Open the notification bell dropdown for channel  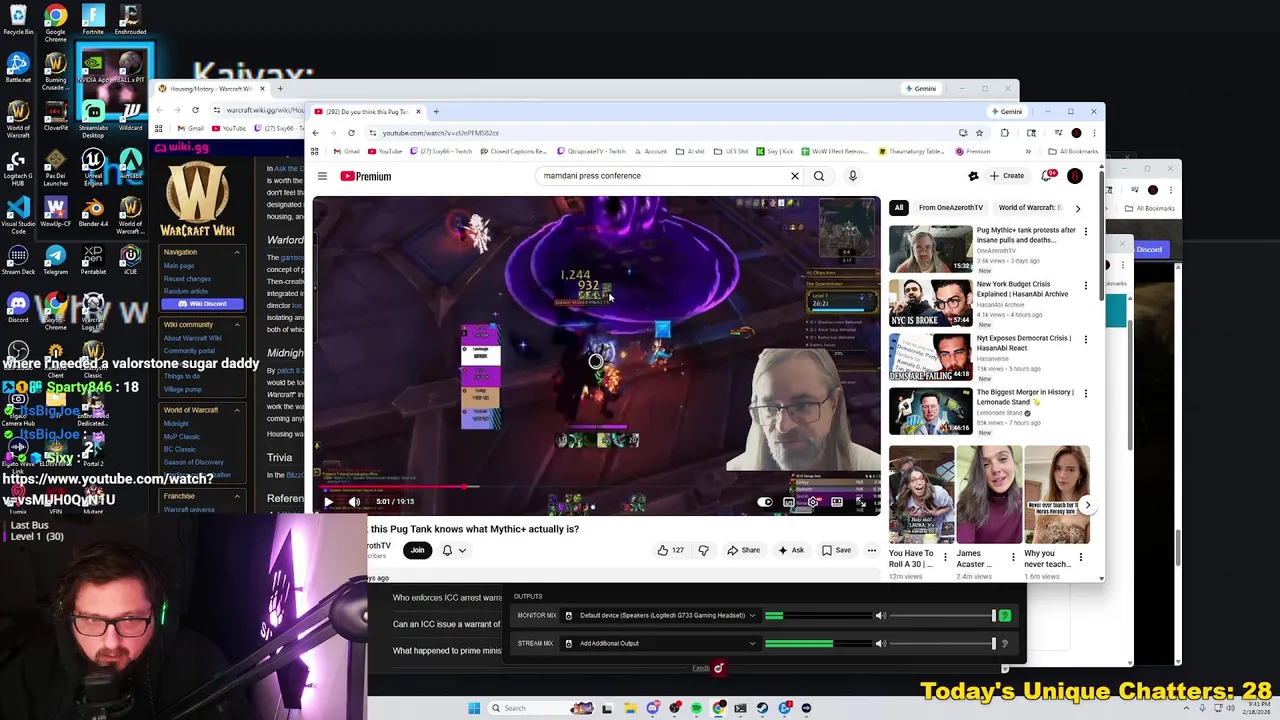click(453, 550)
